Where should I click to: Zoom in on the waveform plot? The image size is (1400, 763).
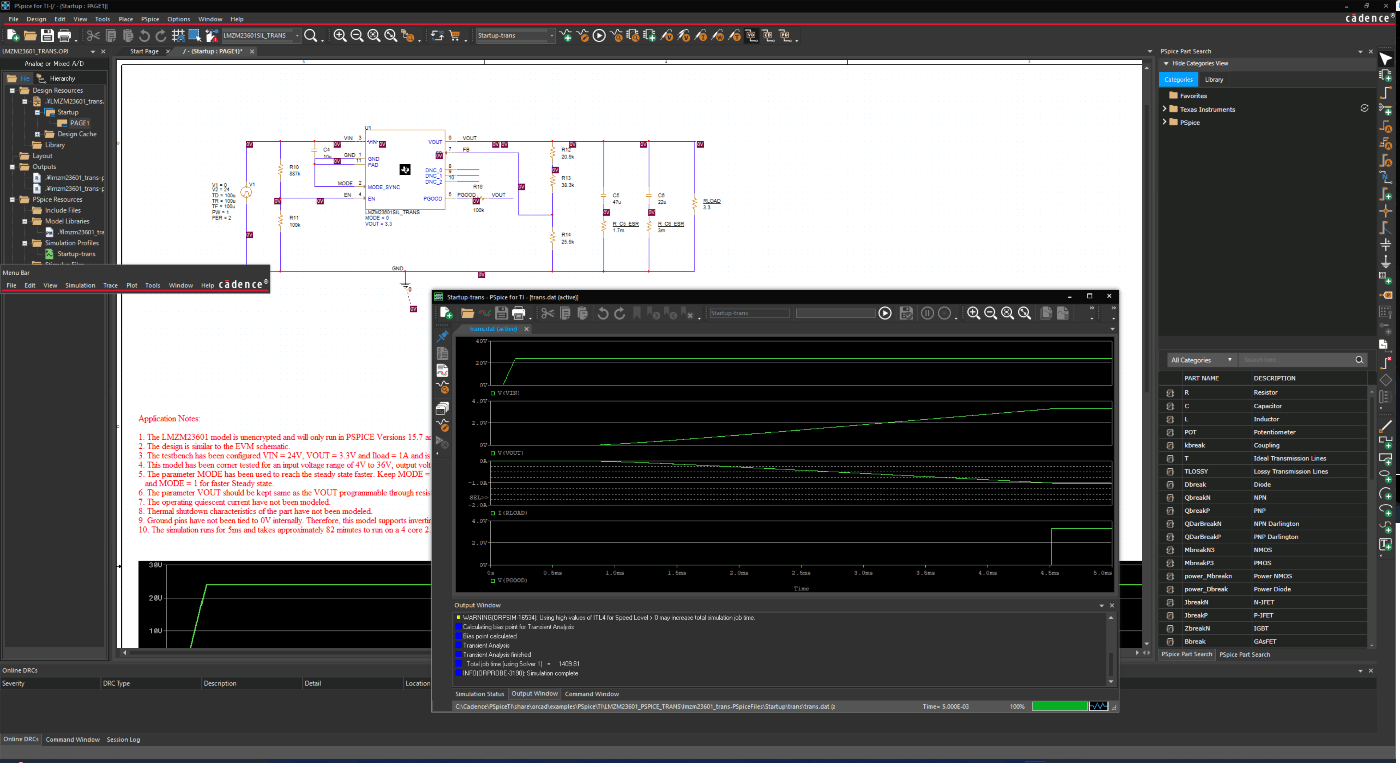(973, 313)
